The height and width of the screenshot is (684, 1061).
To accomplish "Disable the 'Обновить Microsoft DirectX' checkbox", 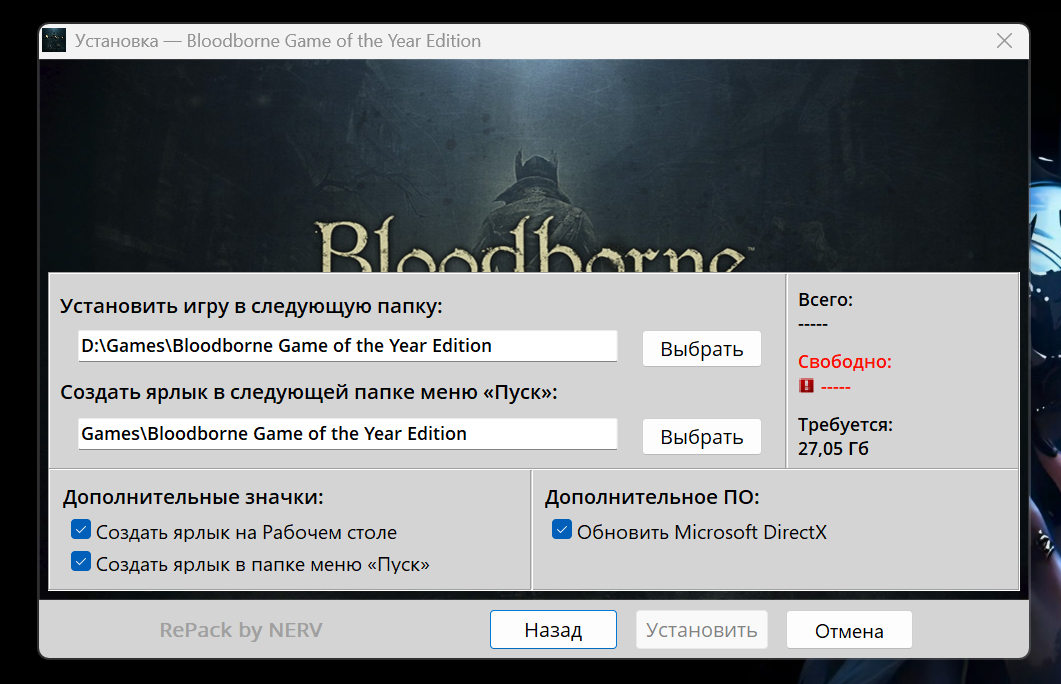I will tap(562, 530).
